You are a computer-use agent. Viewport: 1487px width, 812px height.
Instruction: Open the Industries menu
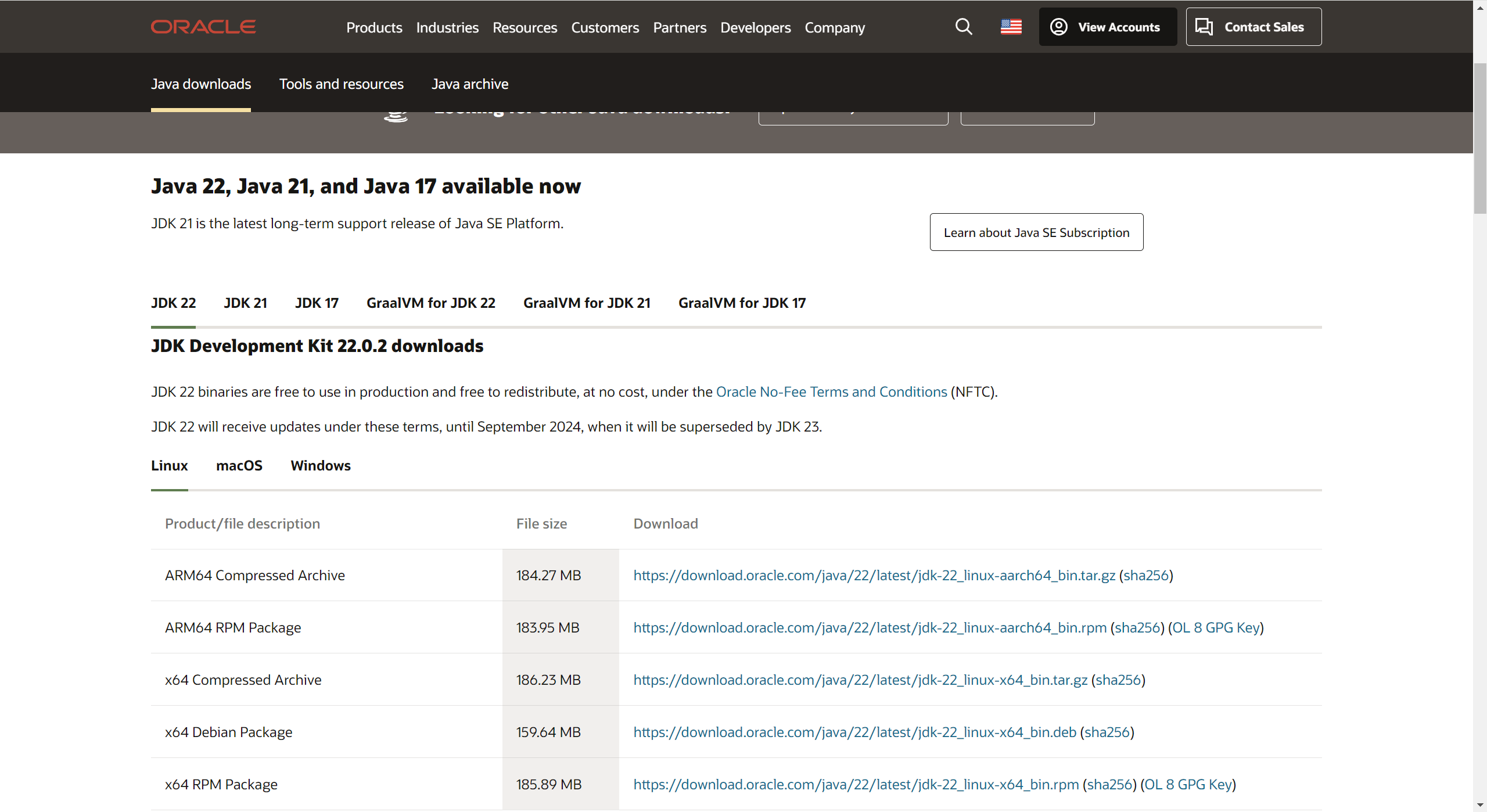pos(447,27)
